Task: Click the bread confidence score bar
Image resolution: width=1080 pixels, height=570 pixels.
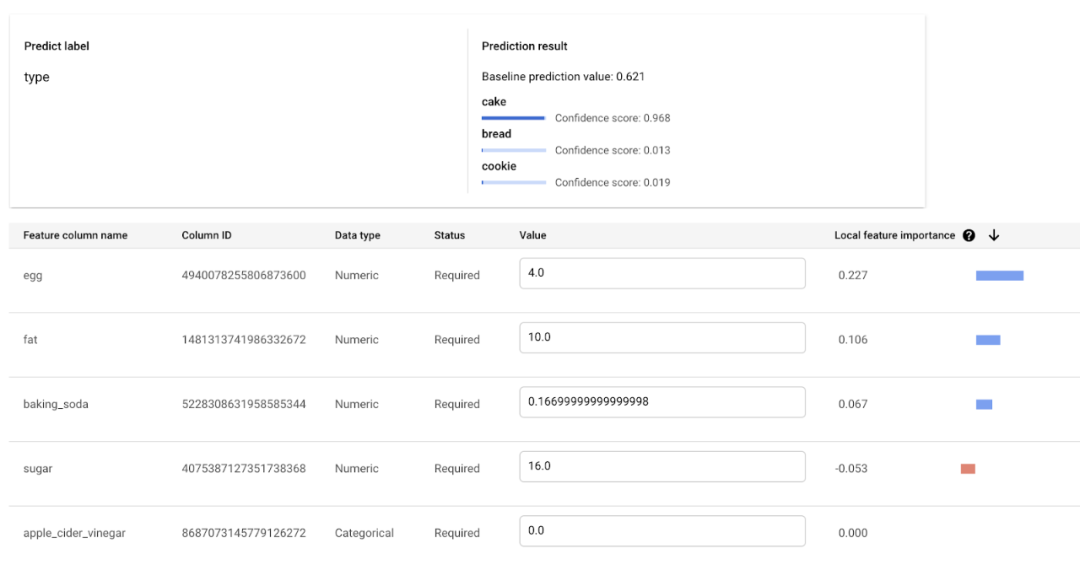Action: (514, 150)
